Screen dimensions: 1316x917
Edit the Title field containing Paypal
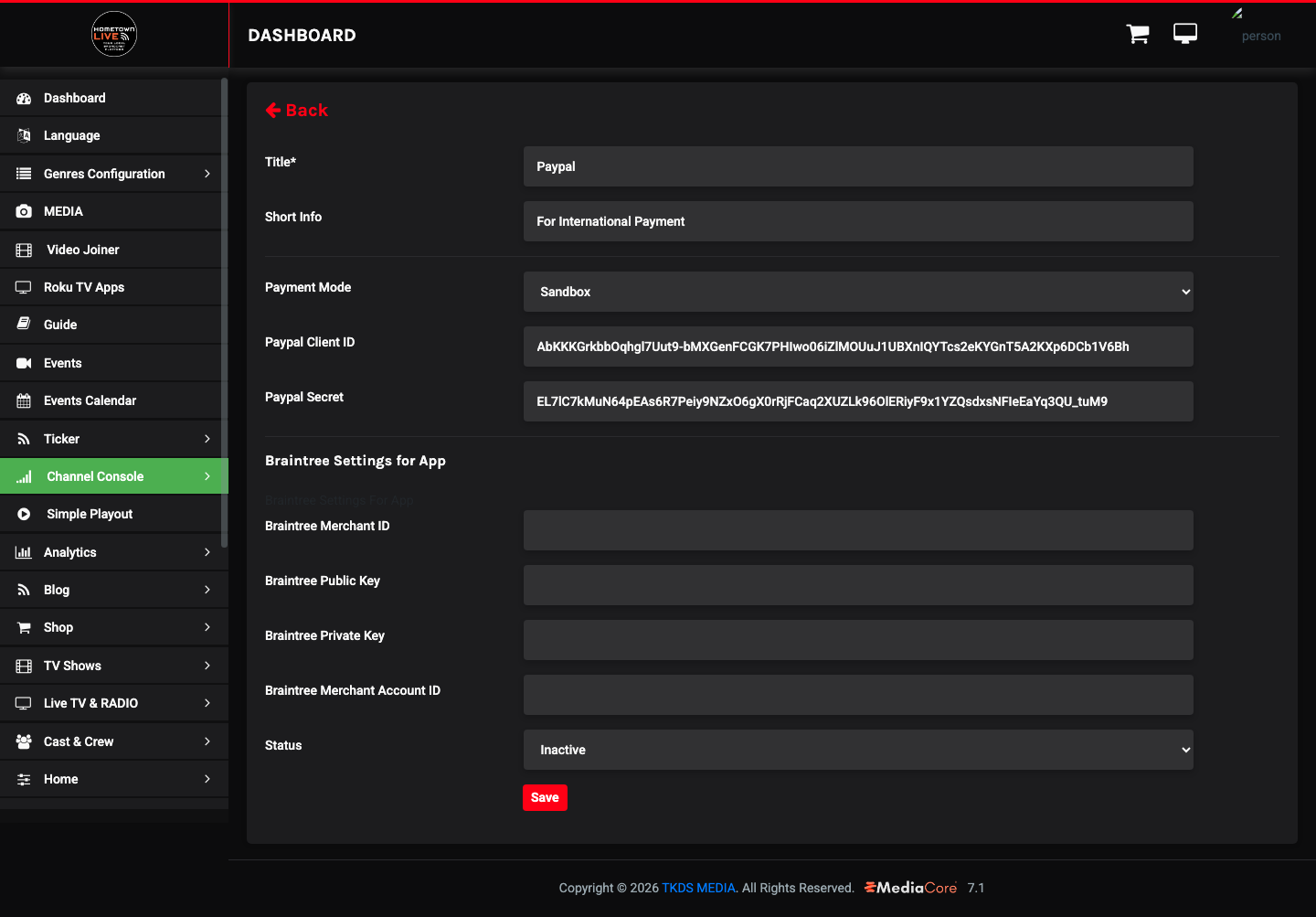click(858, 166)
